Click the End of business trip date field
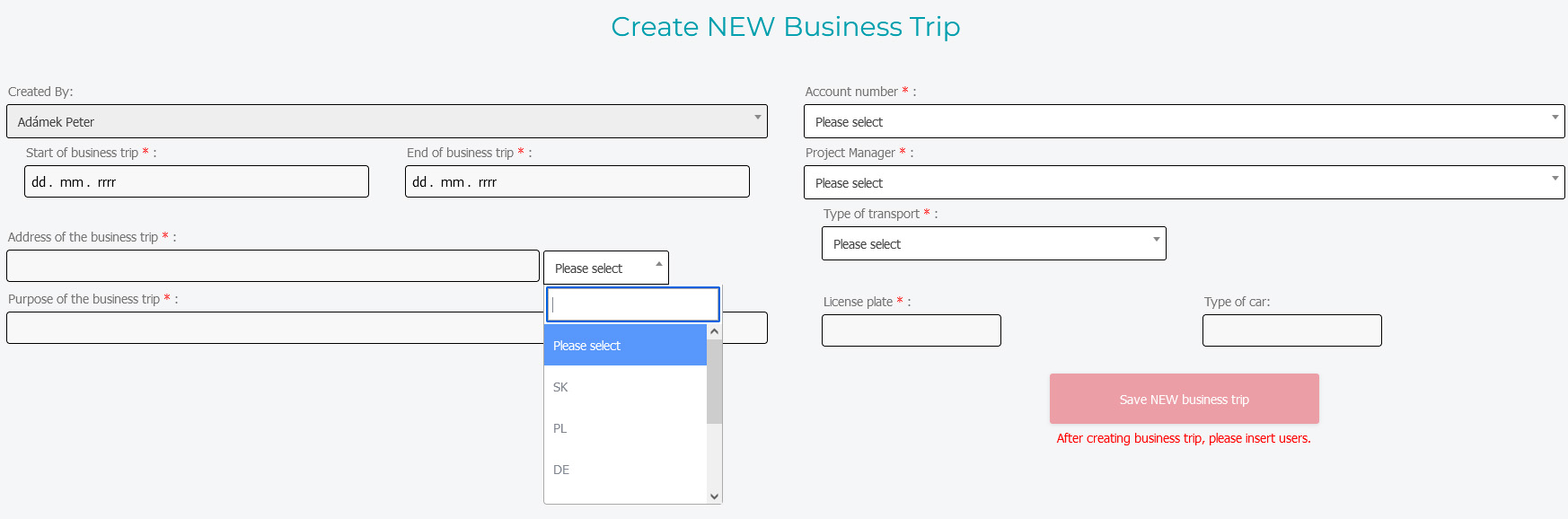The image size is (1568, 519). (577, 181)
